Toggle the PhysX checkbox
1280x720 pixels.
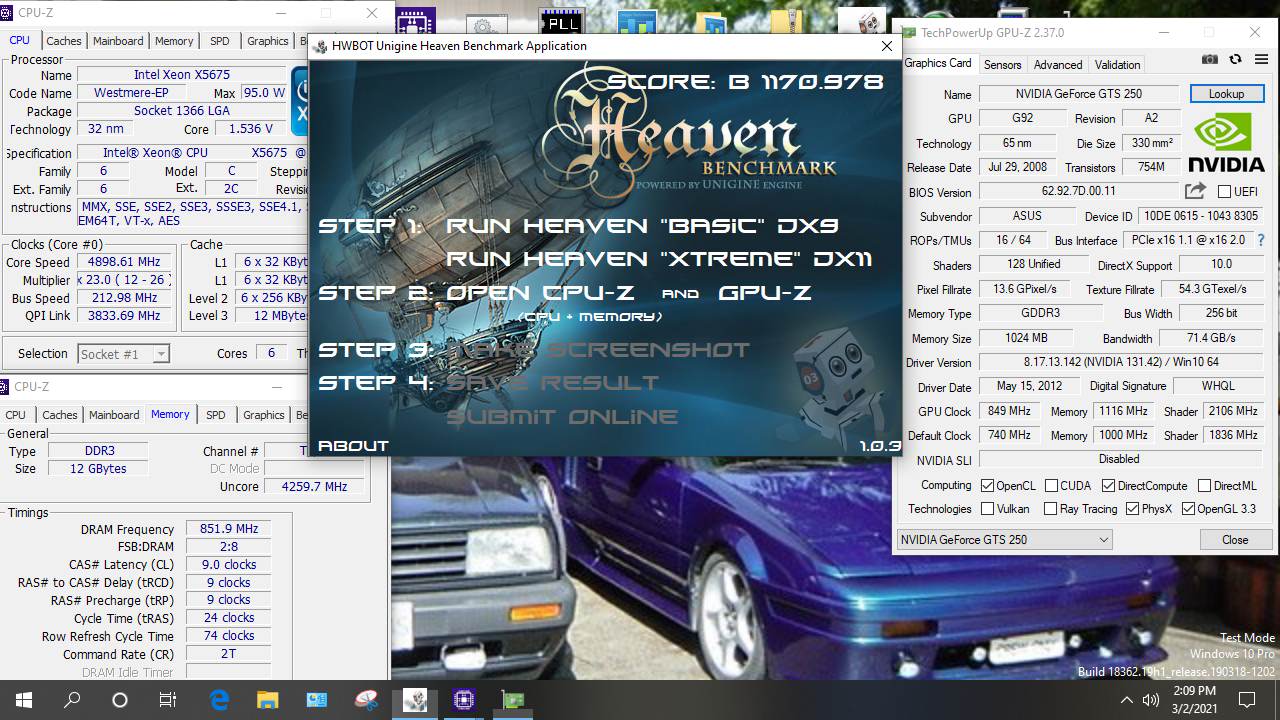(x=1132, y=509)
